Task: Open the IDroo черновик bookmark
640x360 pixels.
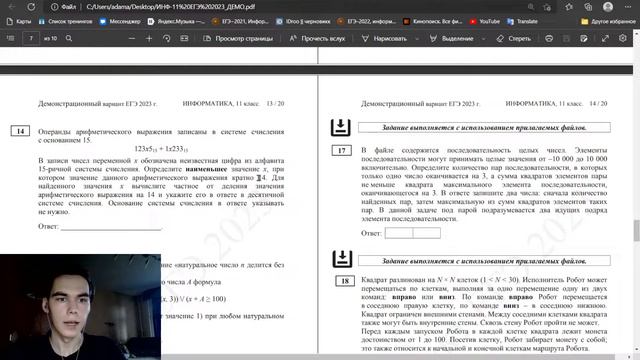Action: (x=303, y=21)
